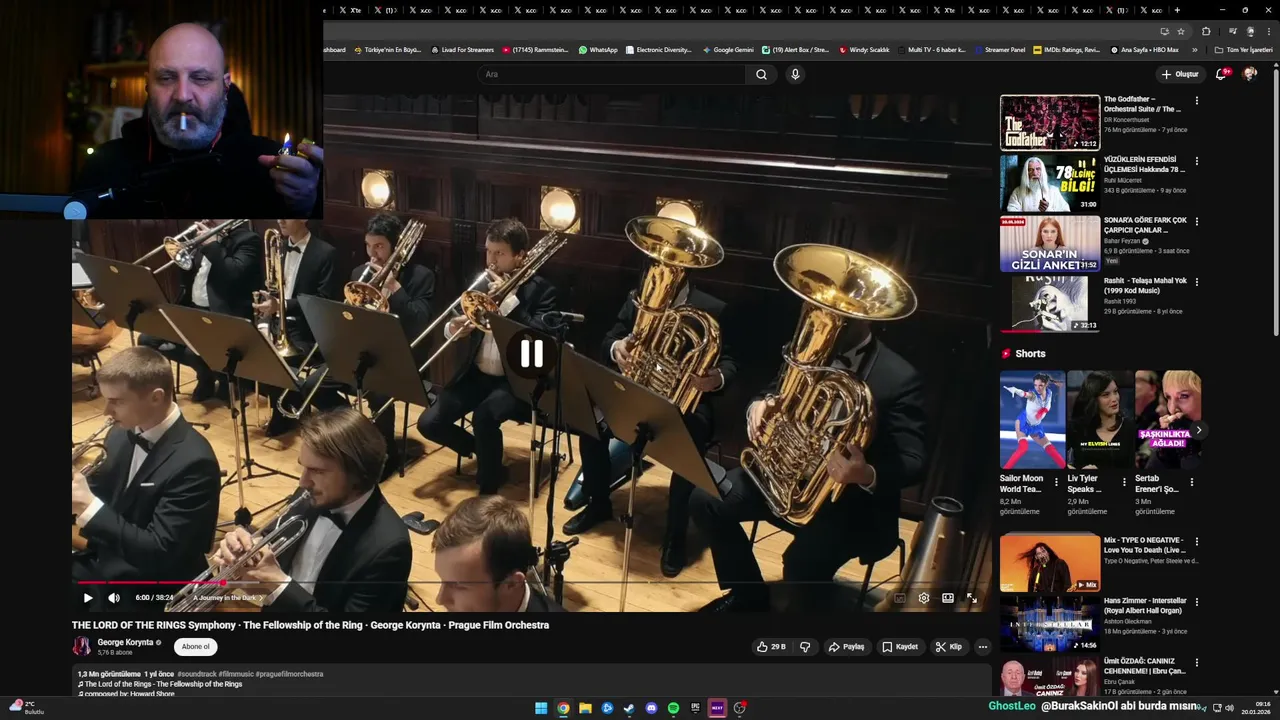The height and width of the screenshot is (720, 1280).
Task: Toggle subtitles in the video player
Action: point(900,598)
